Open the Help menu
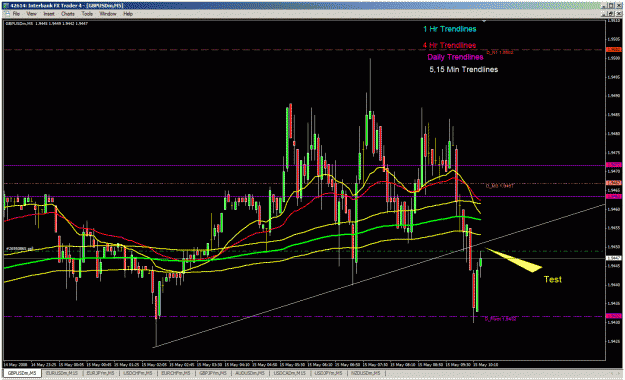This screenshot has width=625, height=380. coord(128,14)
